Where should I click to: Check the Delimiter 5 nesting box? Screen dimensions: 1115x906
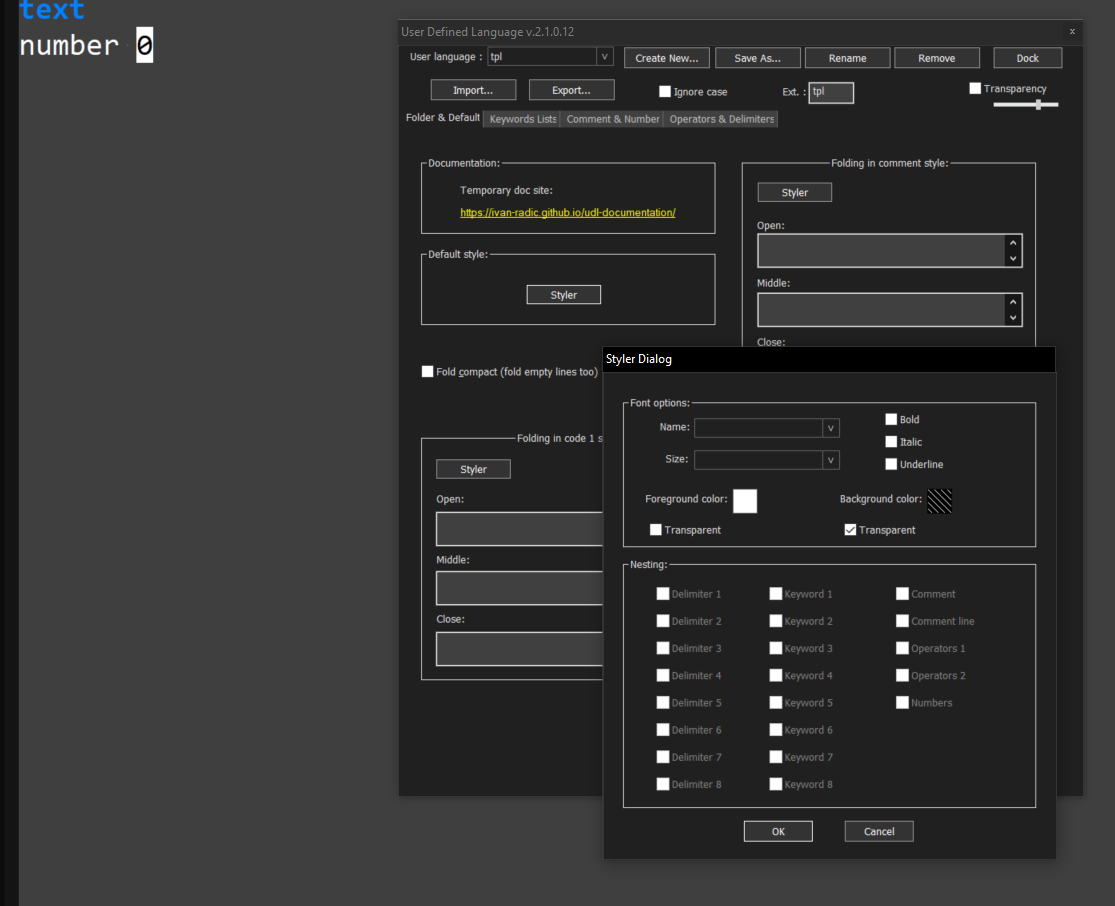coord(663,703)
